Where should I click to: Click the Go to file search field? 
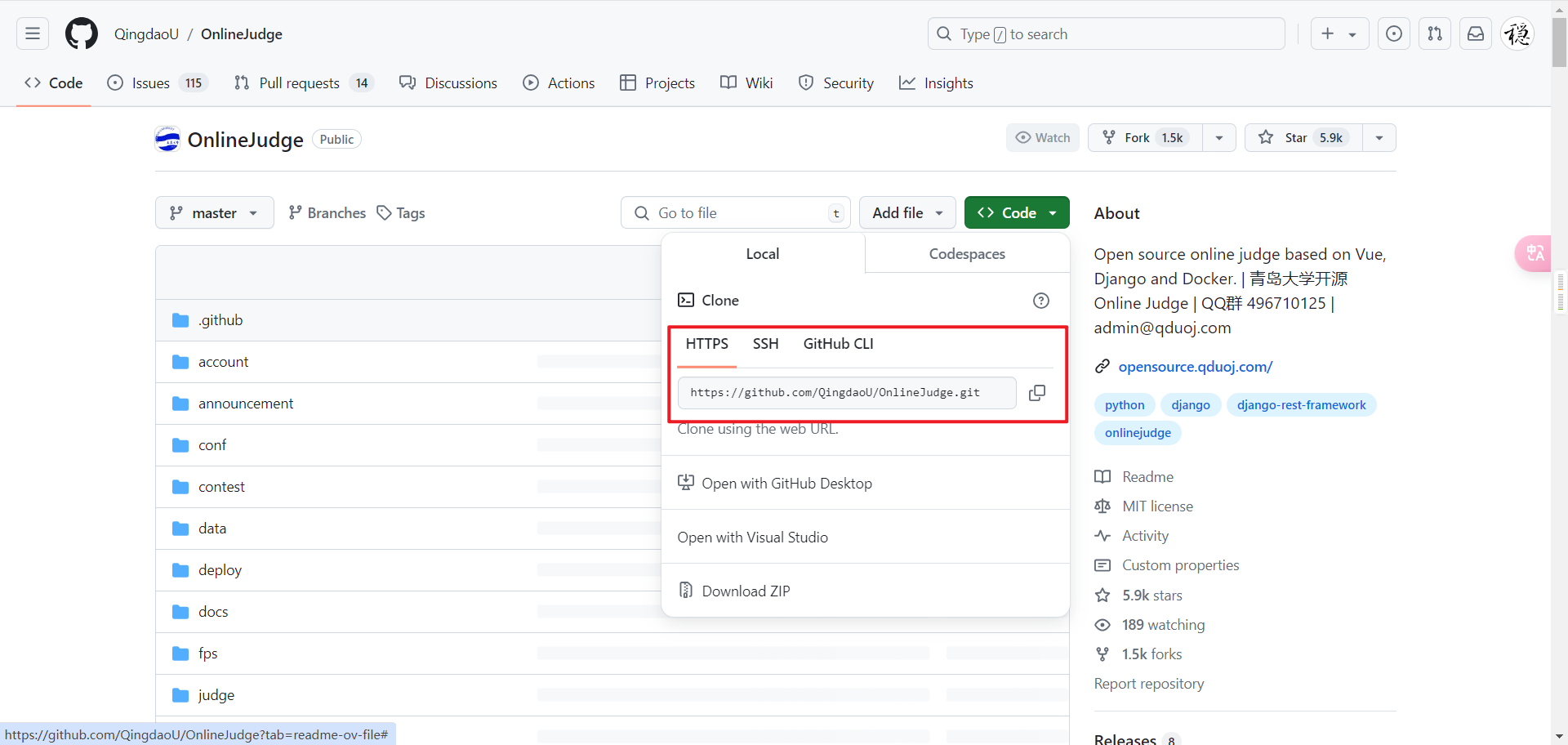click(735, 212)
